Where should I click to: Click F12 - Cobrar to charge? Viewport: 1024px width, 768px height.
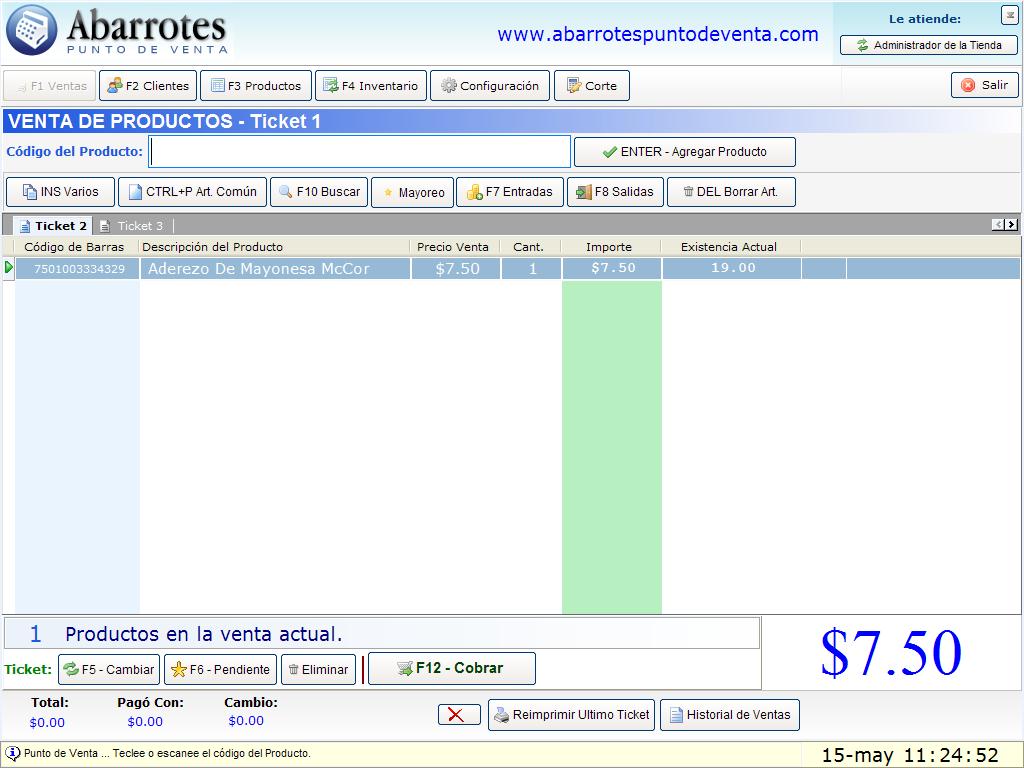451,668
